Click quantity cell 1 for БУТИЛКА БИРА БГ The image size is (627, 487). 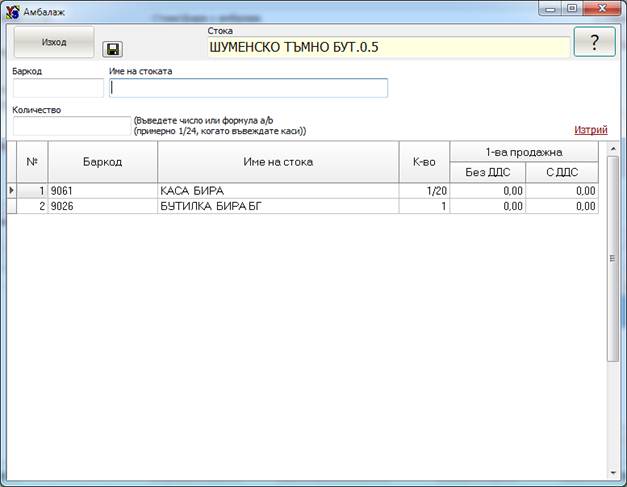424,206
